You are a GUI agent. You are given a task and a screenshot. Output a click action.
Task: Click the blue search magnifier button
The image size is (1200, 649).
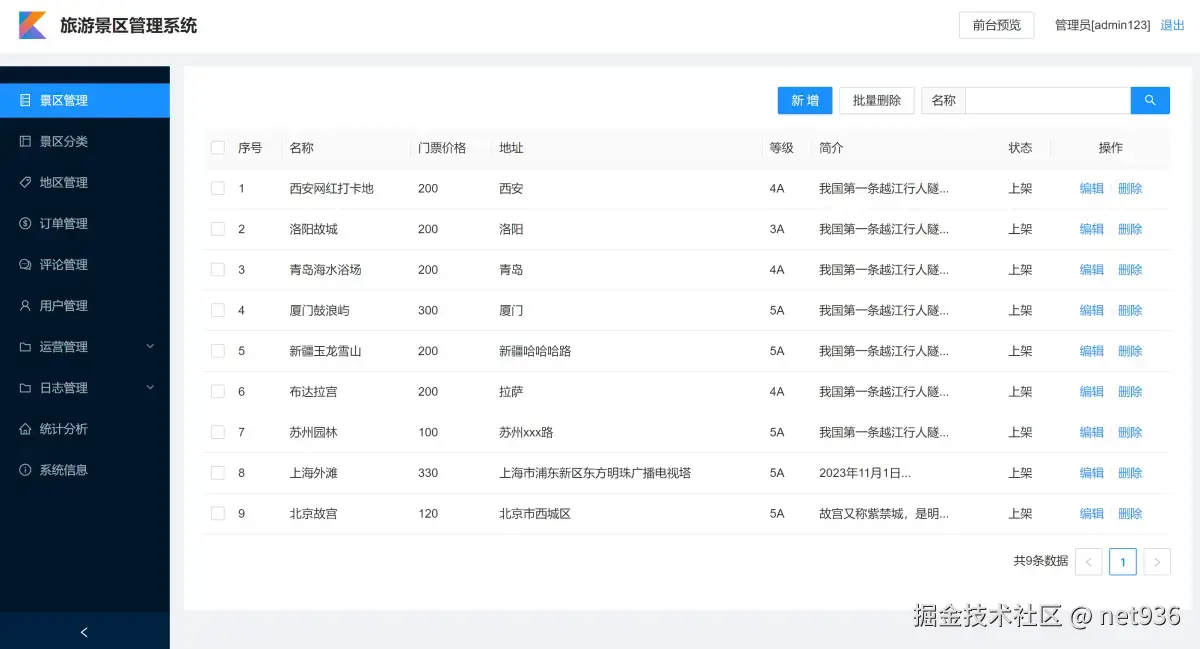[x=1150, y=100]
